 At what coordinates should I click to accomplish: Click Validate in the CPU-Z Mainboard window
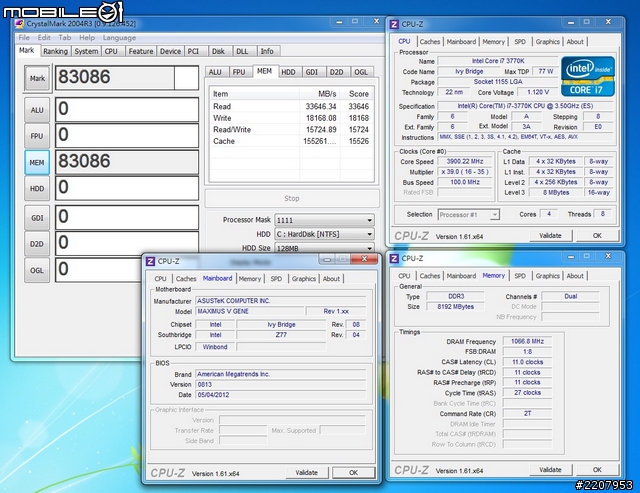(x=307, y=473)
